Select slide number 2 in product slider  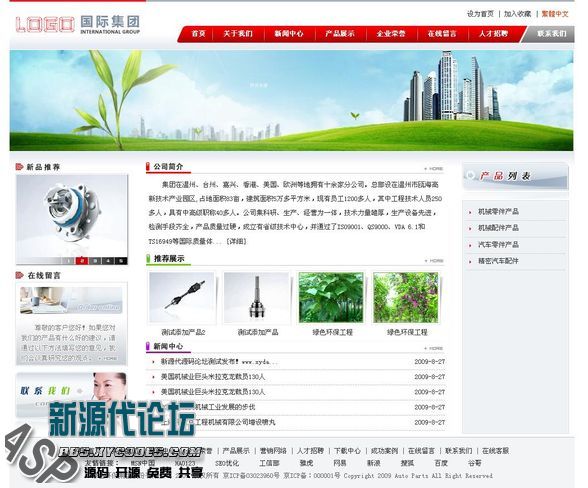(82, 261)
